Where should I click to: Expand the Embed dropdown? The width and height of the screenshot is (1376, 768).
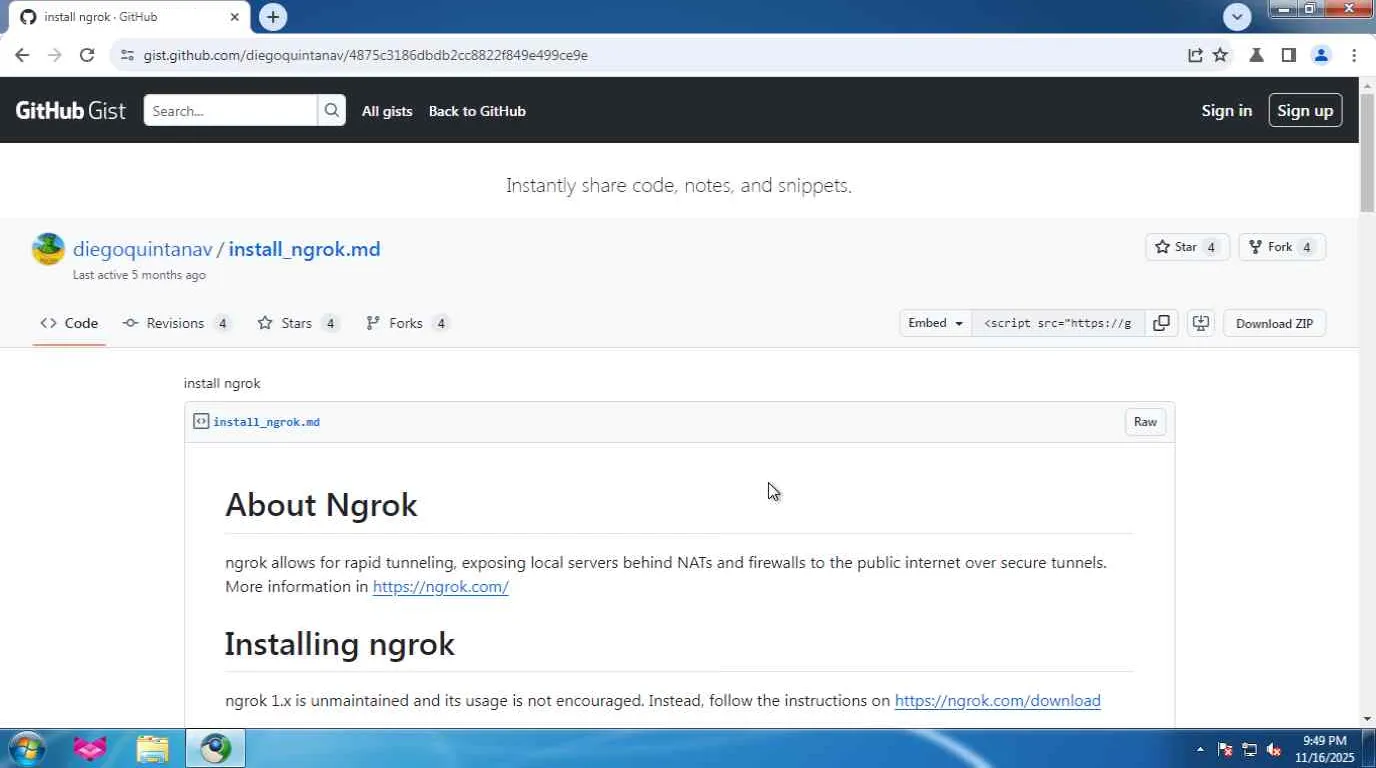tap(935, 323)
